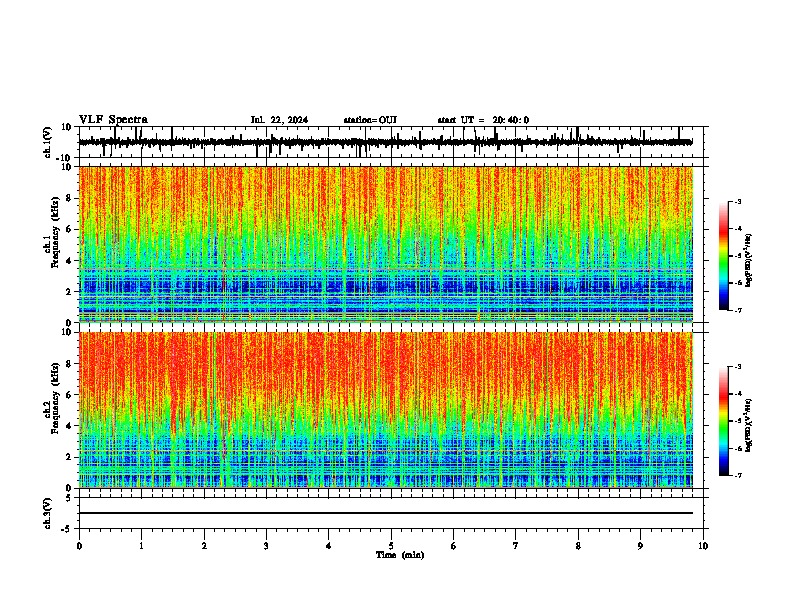
Task: Click the ch.1 spectrogram color scale bar
Action: coord(724,256)
